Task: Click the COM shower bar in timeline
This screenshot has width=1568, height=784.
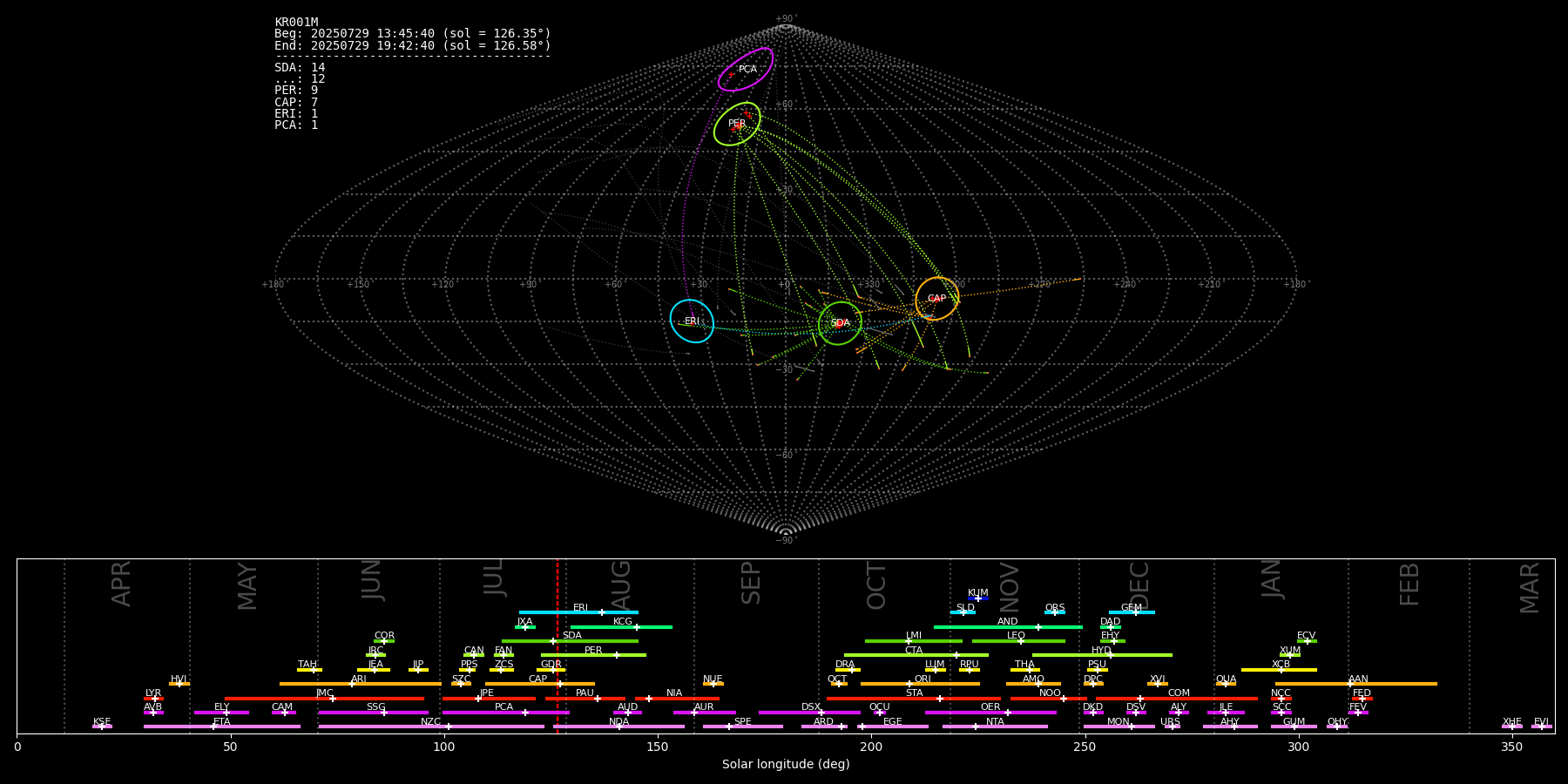Action: coord(1176,699)
